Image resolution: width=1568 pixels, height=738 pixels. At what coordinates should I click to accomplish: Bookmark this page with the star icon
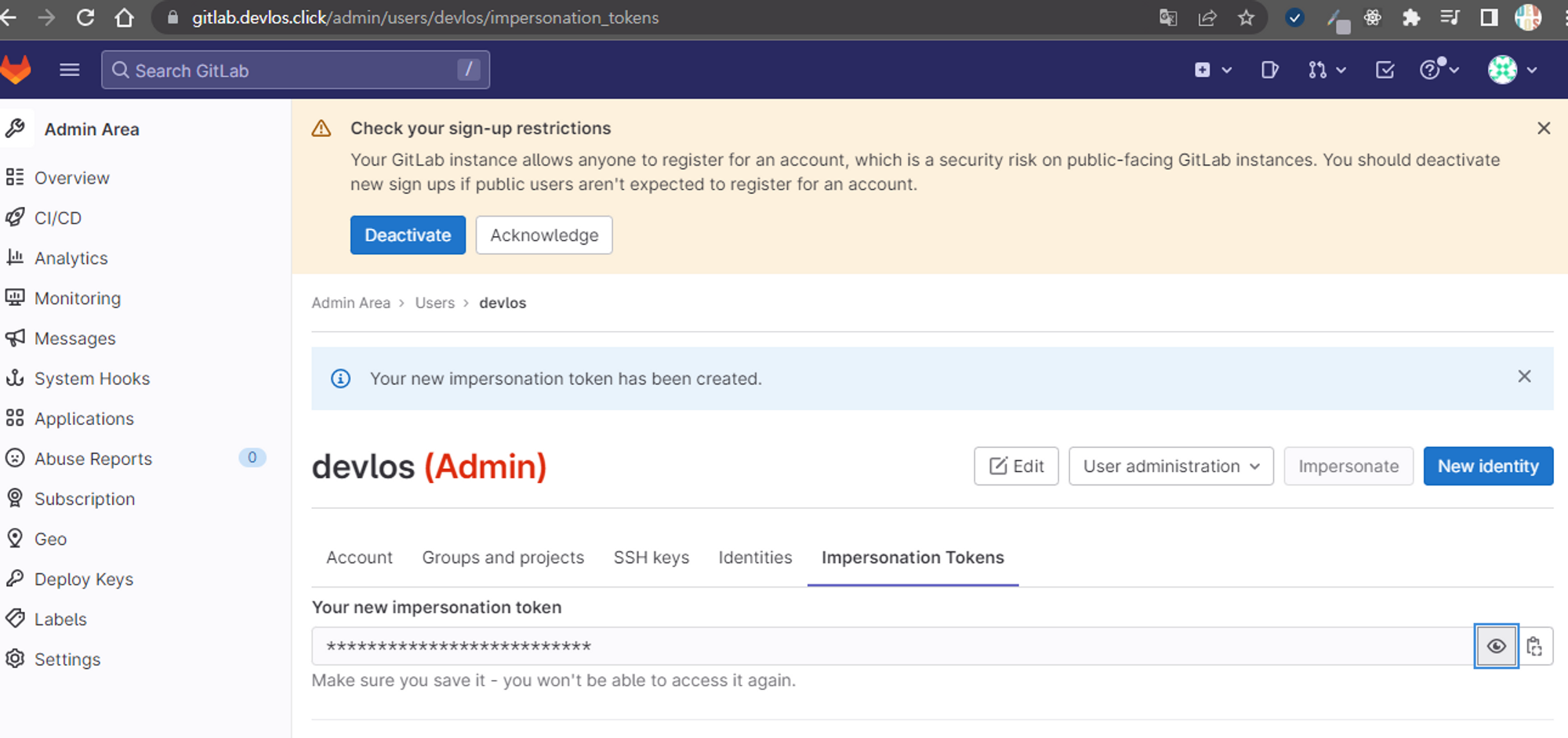tap(1246, 17)
